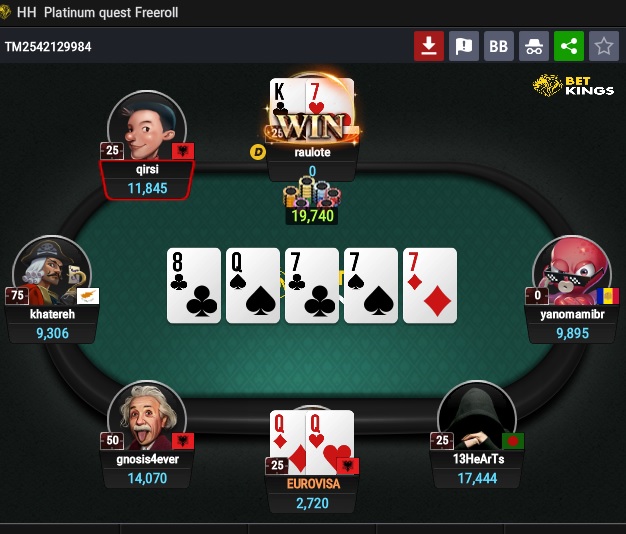Click the hand ID TM2542129984 text
Image resolution: width=626 pixels, height=534 pixels.
(x=48, y=47)
